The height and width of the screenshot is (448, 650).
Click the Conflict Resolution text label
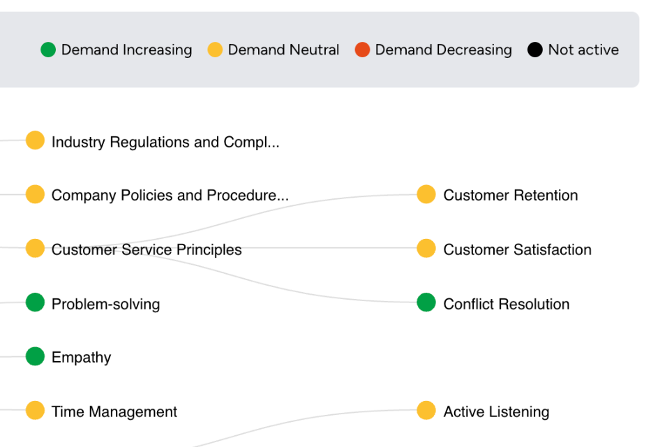506,304
